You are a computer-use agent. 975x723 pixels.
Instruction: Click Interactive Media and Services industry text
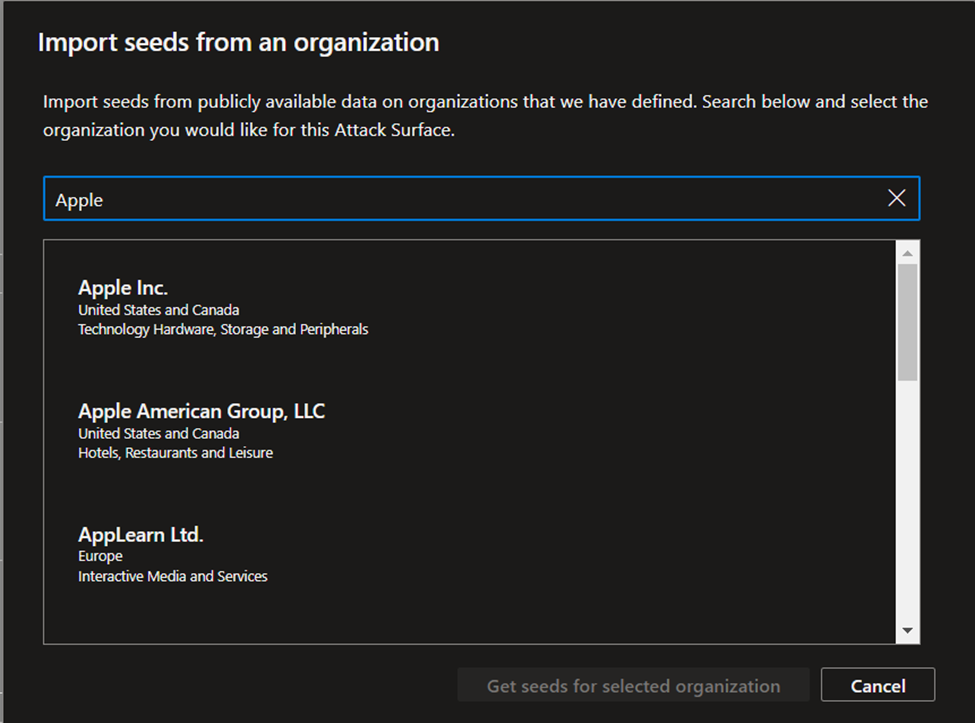(x=173, y=576)
